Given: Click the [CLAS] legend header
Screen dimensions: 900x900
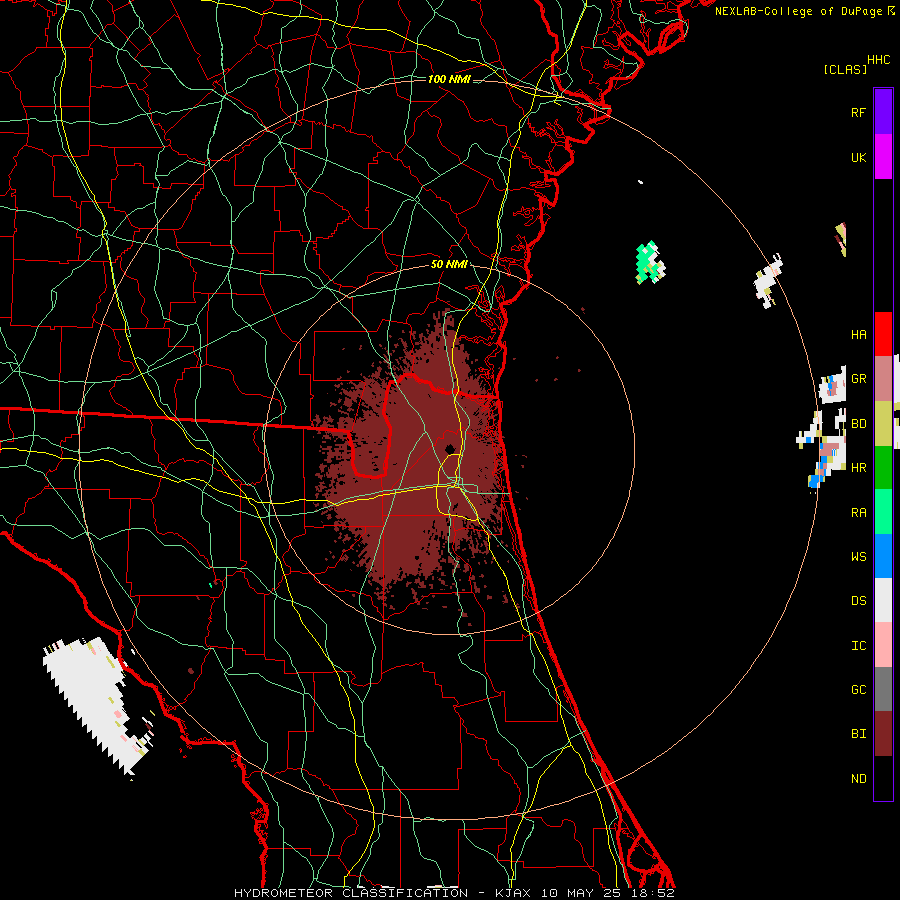Looking at the screenshot, I should pyautogui.click(x=845, y=69).
